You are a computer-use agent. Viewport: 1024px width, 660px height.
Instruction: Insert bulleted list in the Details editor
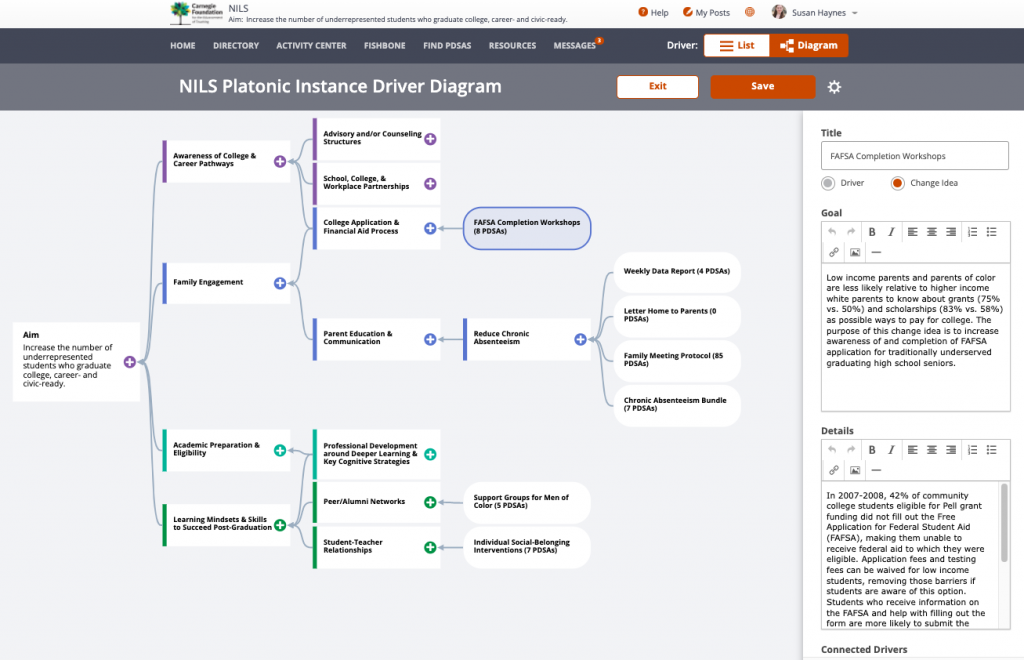(x=991, y=450)
